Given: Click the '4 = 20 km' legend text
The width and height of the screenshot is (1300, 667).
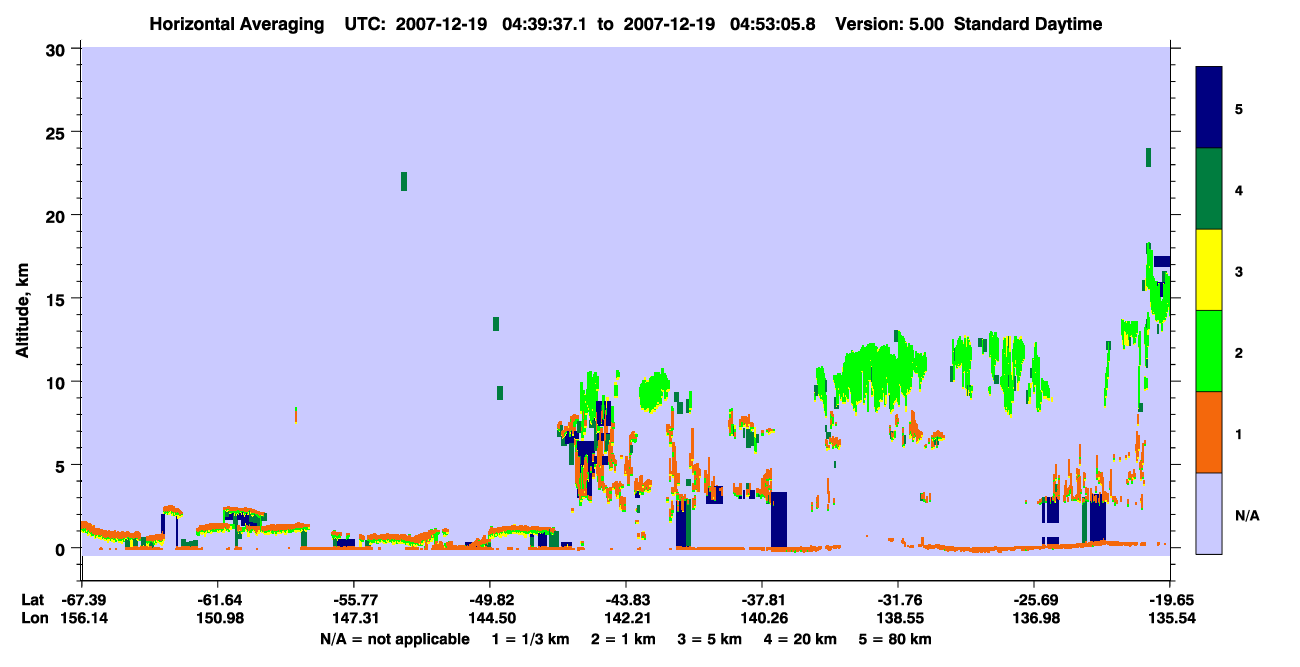Looking at the screenshot, I should click(x=799, y=639).
